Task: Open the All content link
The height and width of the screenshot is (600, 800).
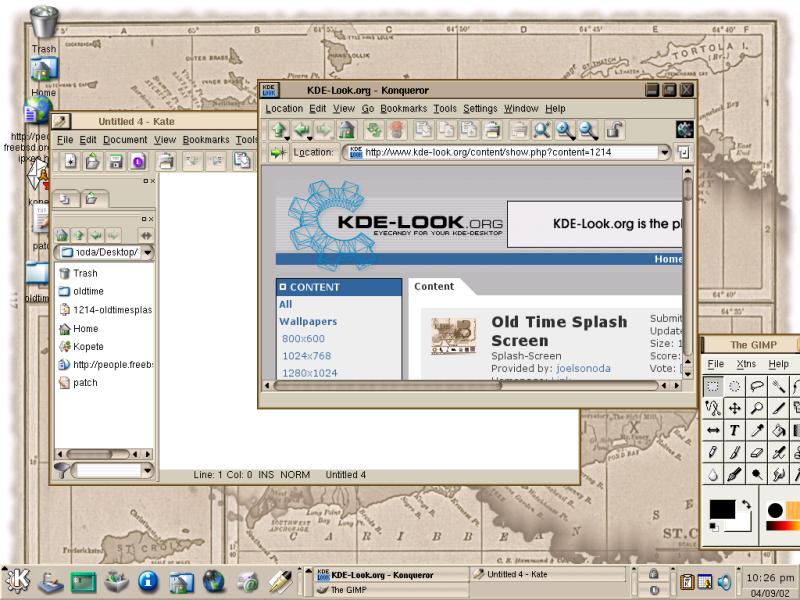Action: point(285,304)
